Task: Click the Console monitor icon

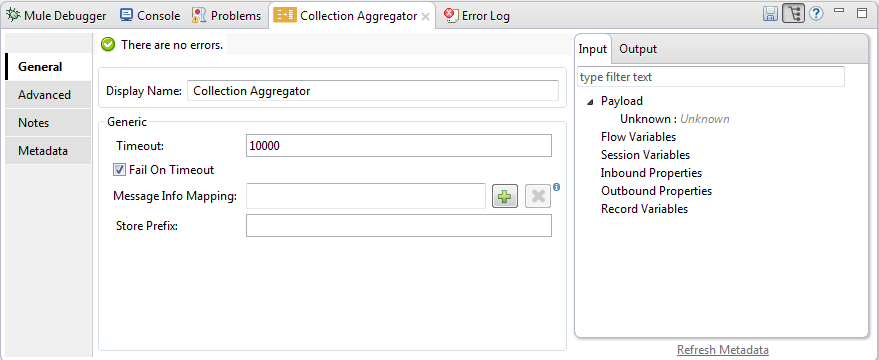Action: coord(127,15)
